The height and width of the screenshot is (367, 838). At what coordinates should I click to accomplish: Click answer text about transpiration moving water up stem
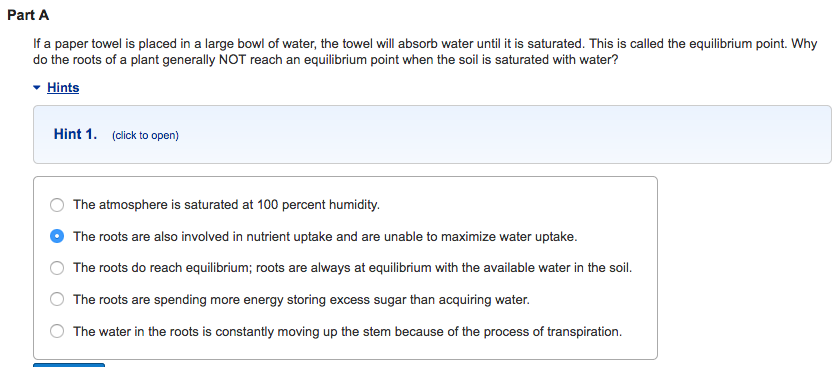click(x=348, y=332)
